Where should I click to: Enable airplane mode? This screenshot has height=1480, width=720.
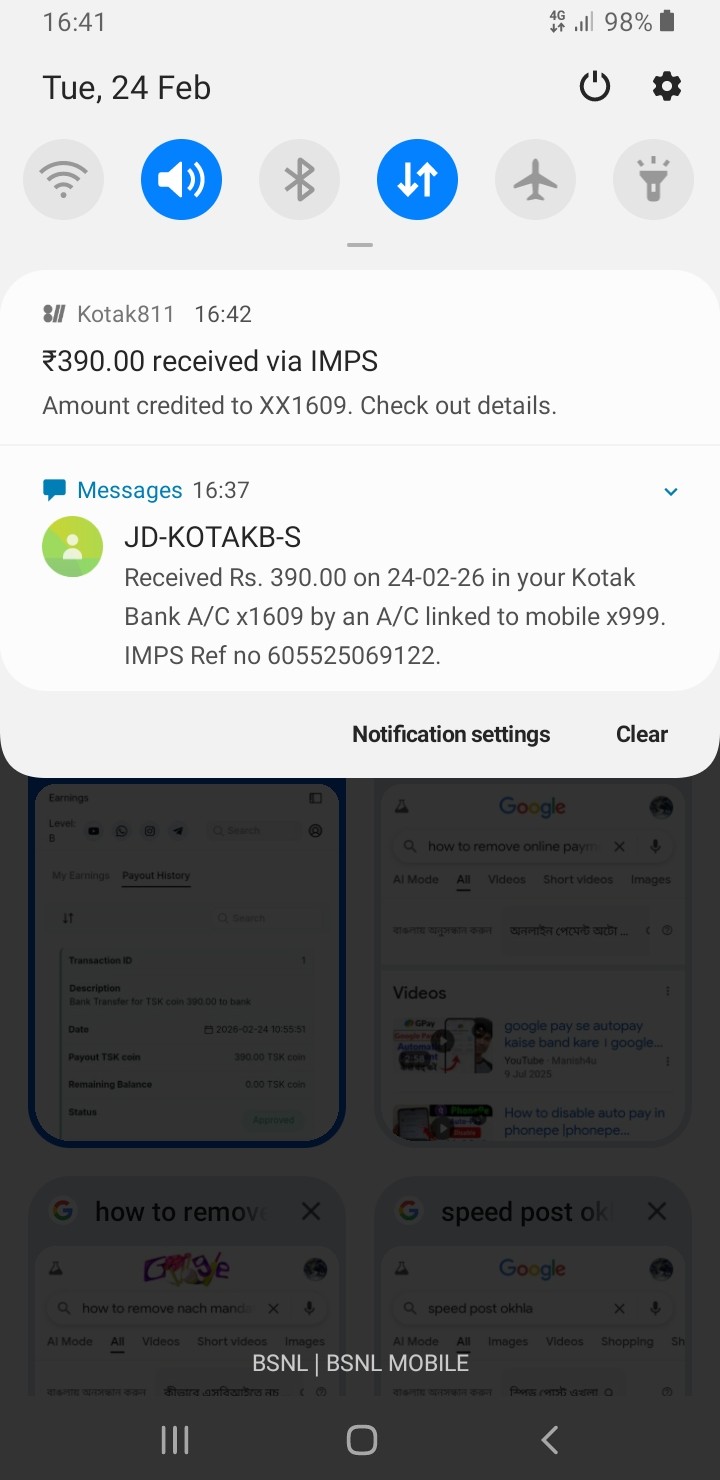[x=535, y=180]
